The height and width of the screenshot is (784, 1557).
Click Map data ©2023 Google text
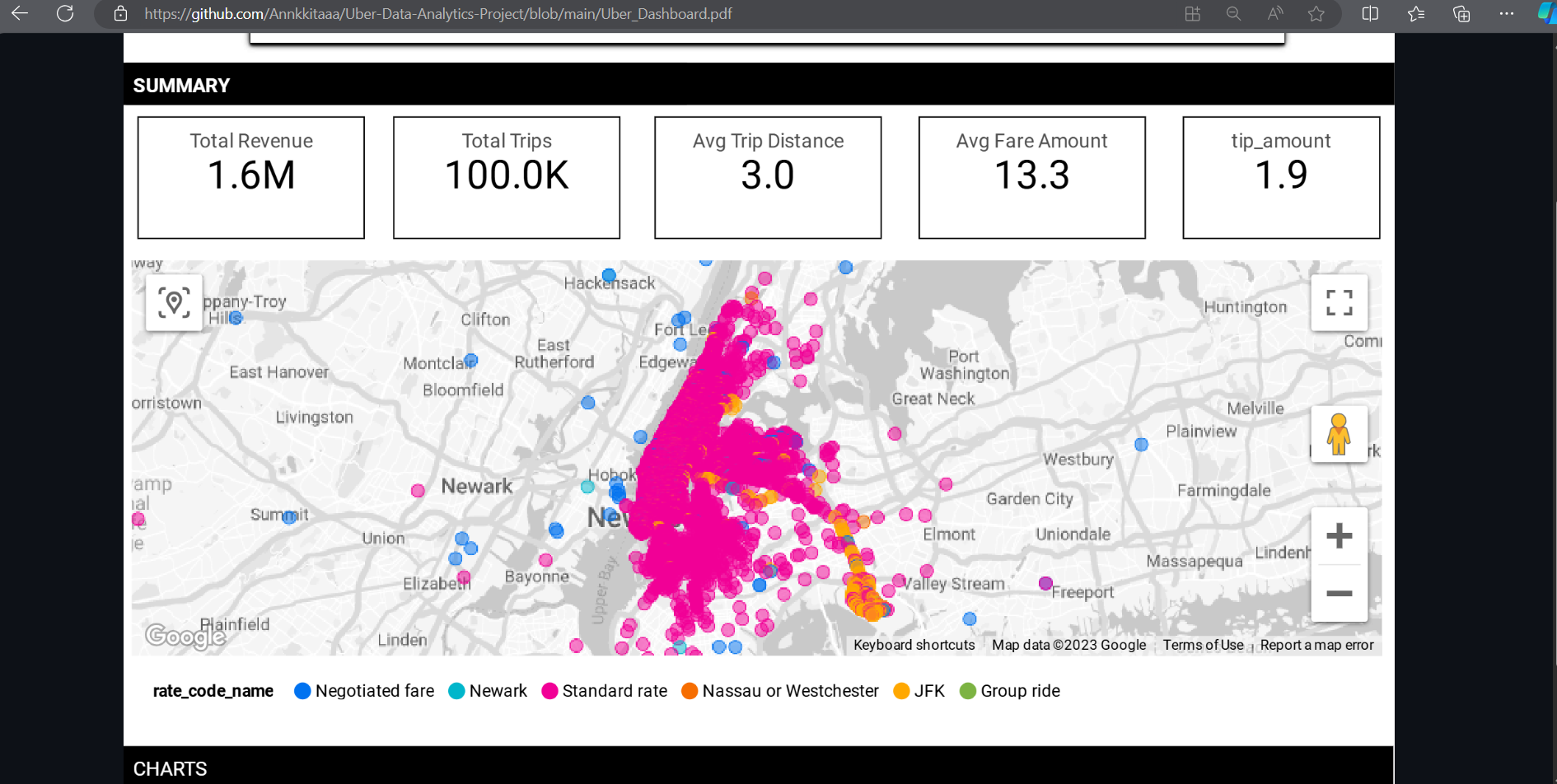click(1068, 645)
